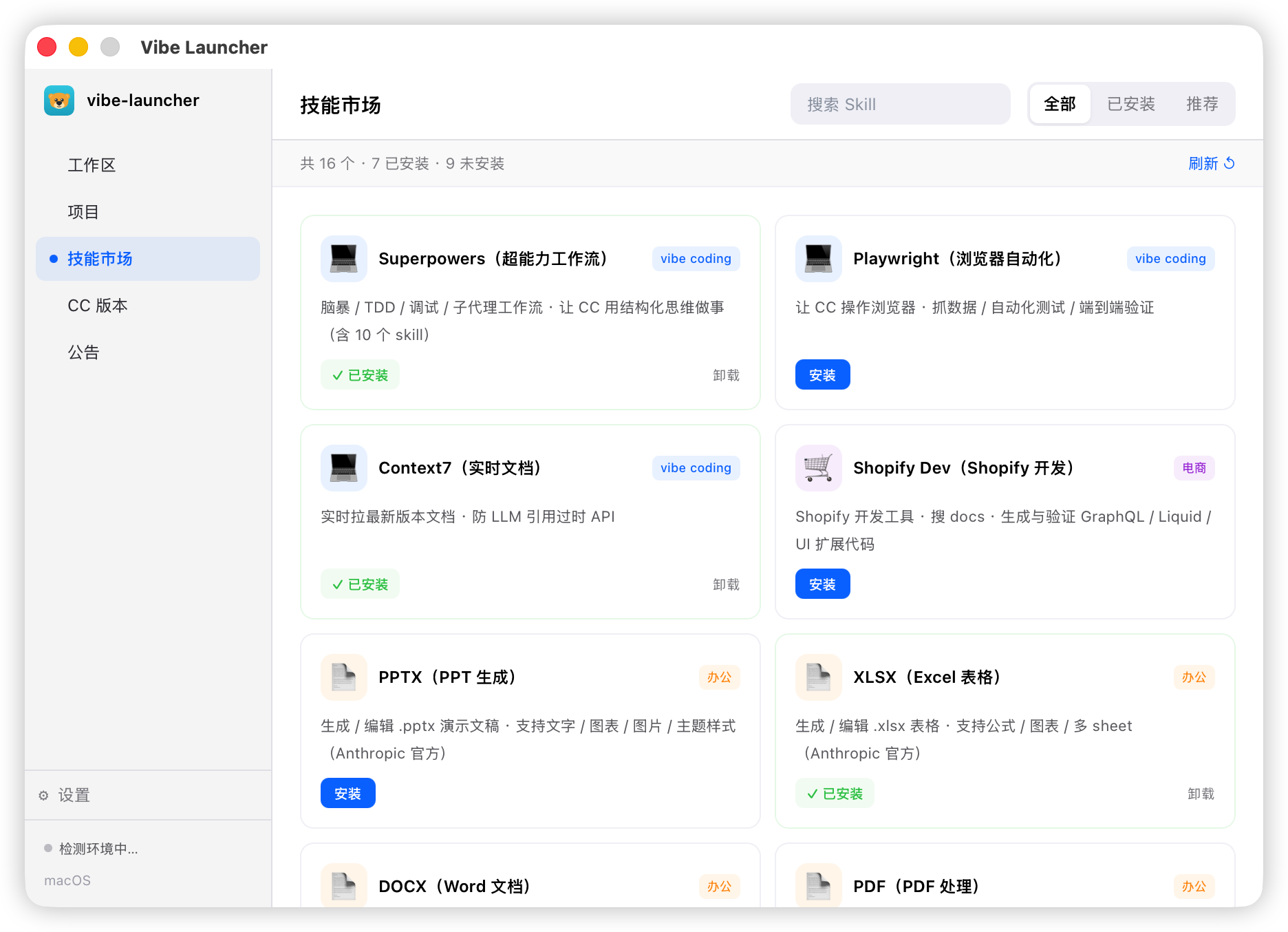Uninstall the XLSX skill via 卸载
The width and height of the screenshot is (1288, 932).
[1201, 794]
